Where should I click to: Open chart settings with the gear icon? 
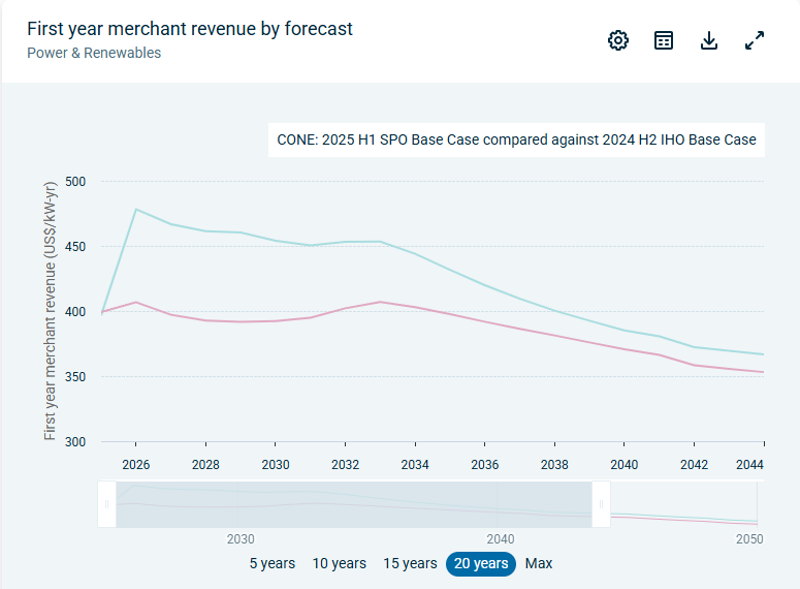(x=618, y=40)
